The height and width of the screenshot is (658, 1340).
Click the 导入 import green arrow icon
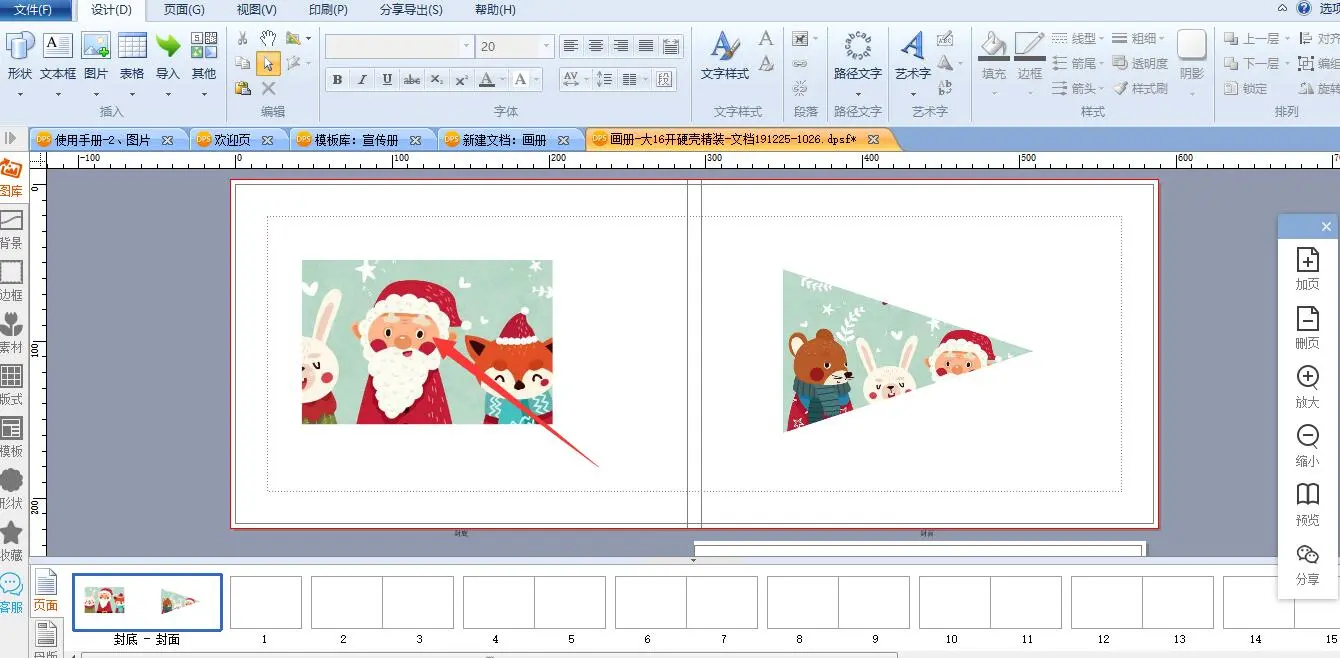click(168, 47)
